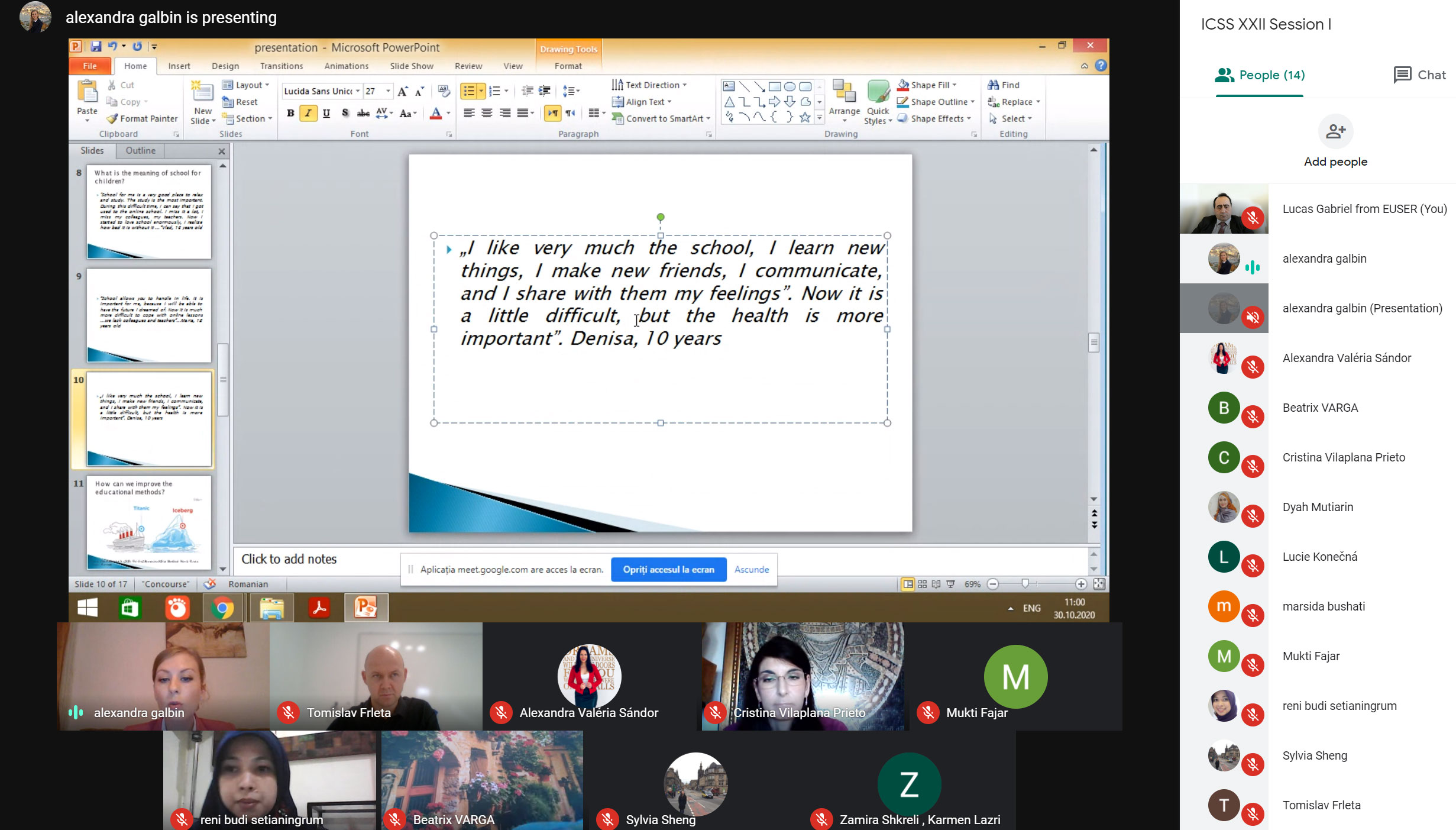Expand the Shape Fill dropdown

pyautogui.click(x=955, y=85)
